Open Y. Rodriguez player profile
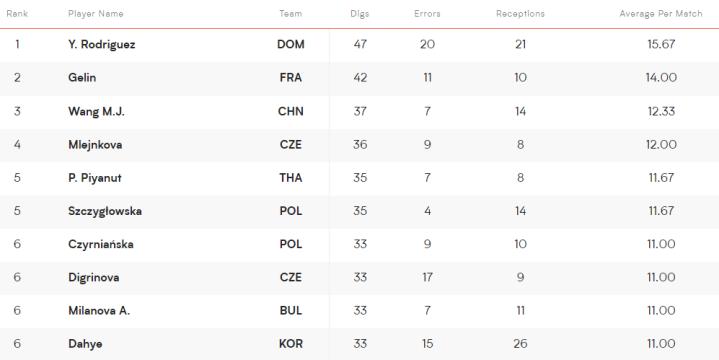 click(101, 44)
